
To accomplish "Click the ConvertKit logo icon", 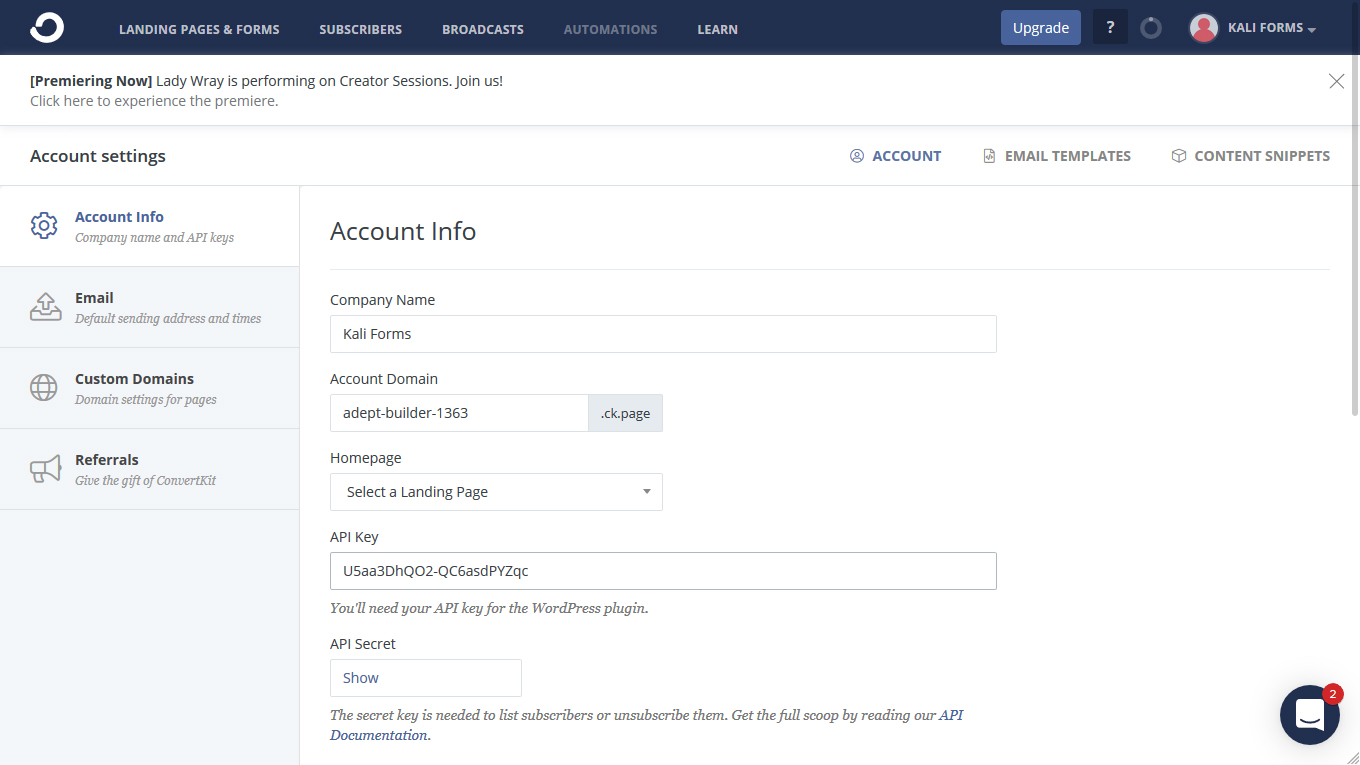I will coord(47,28).
